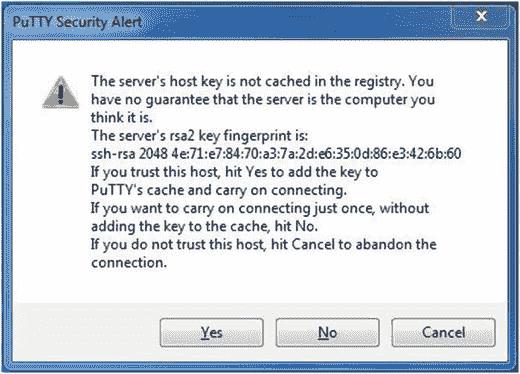520x374 pixels.
Task: Click the 'think it is.' text line
Action: 122,117
